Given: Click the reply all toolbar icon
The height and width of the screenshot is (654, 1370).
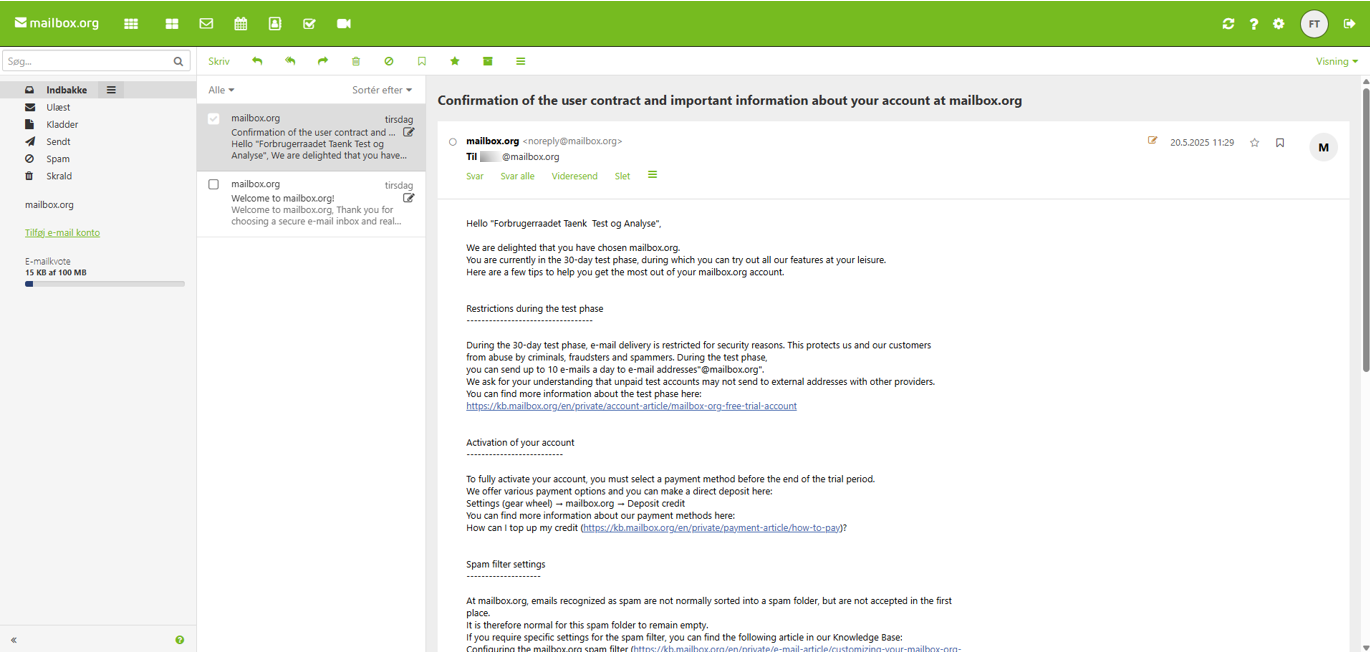Looking at the screenshot, I should (290, 61).
